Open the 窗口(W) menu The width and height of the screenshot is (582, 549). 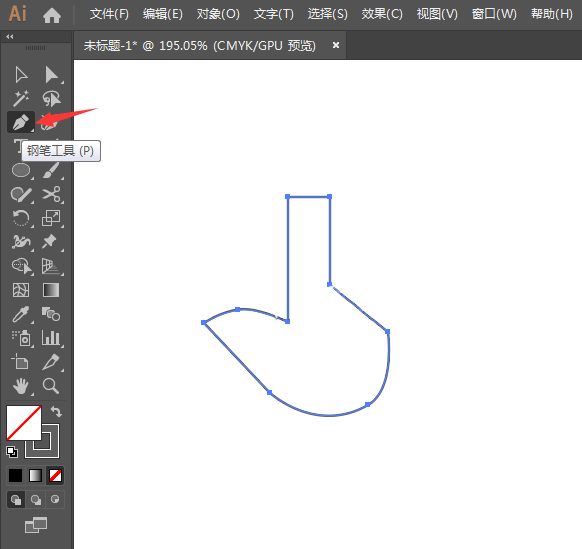(494, 14)
